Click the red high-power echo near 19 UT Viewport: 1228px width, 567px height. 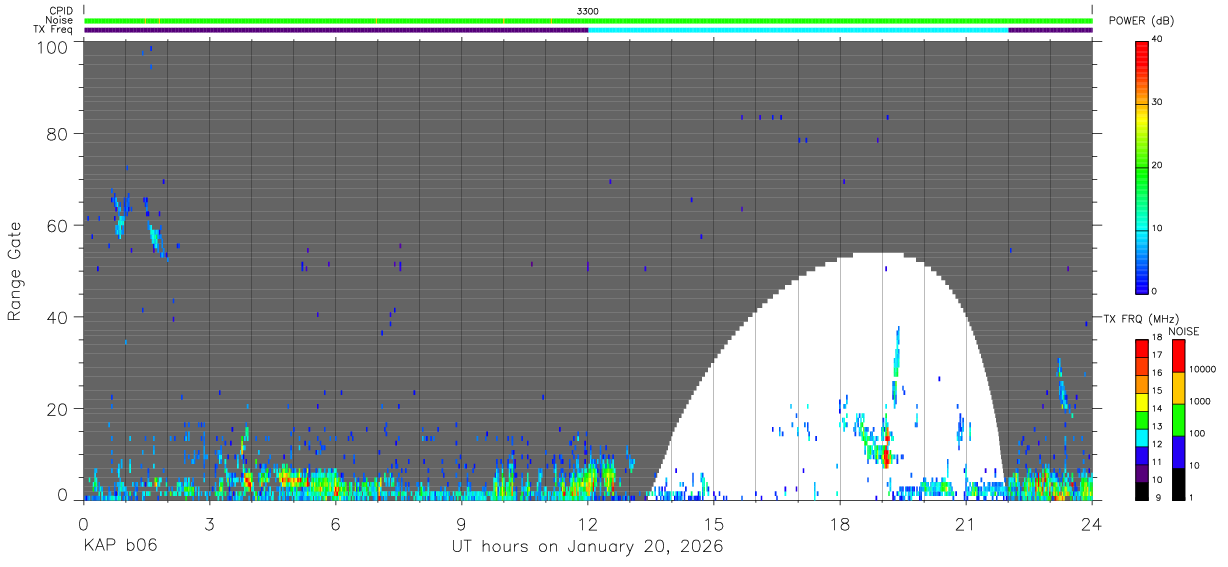click(885, 457)
